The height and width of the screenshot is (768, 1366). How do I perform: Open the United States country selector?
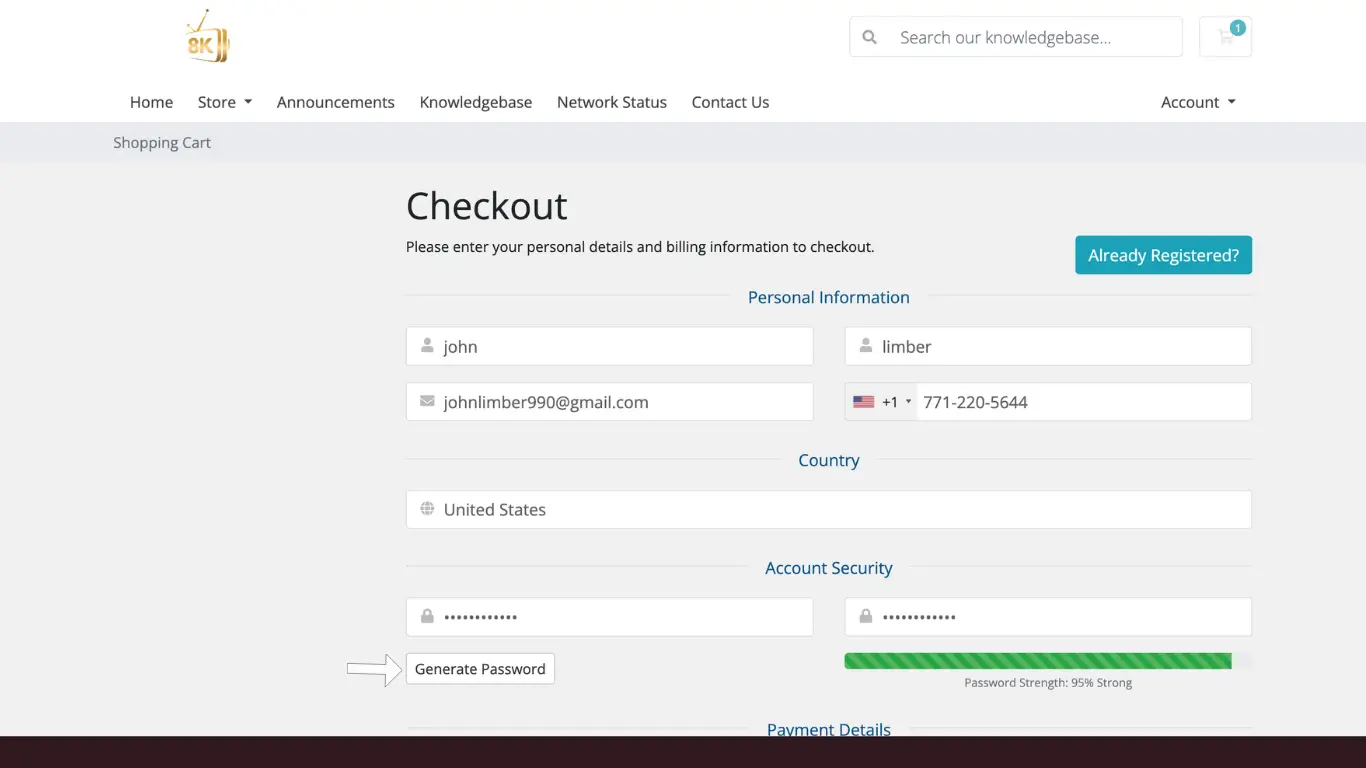tap(828, 509)
